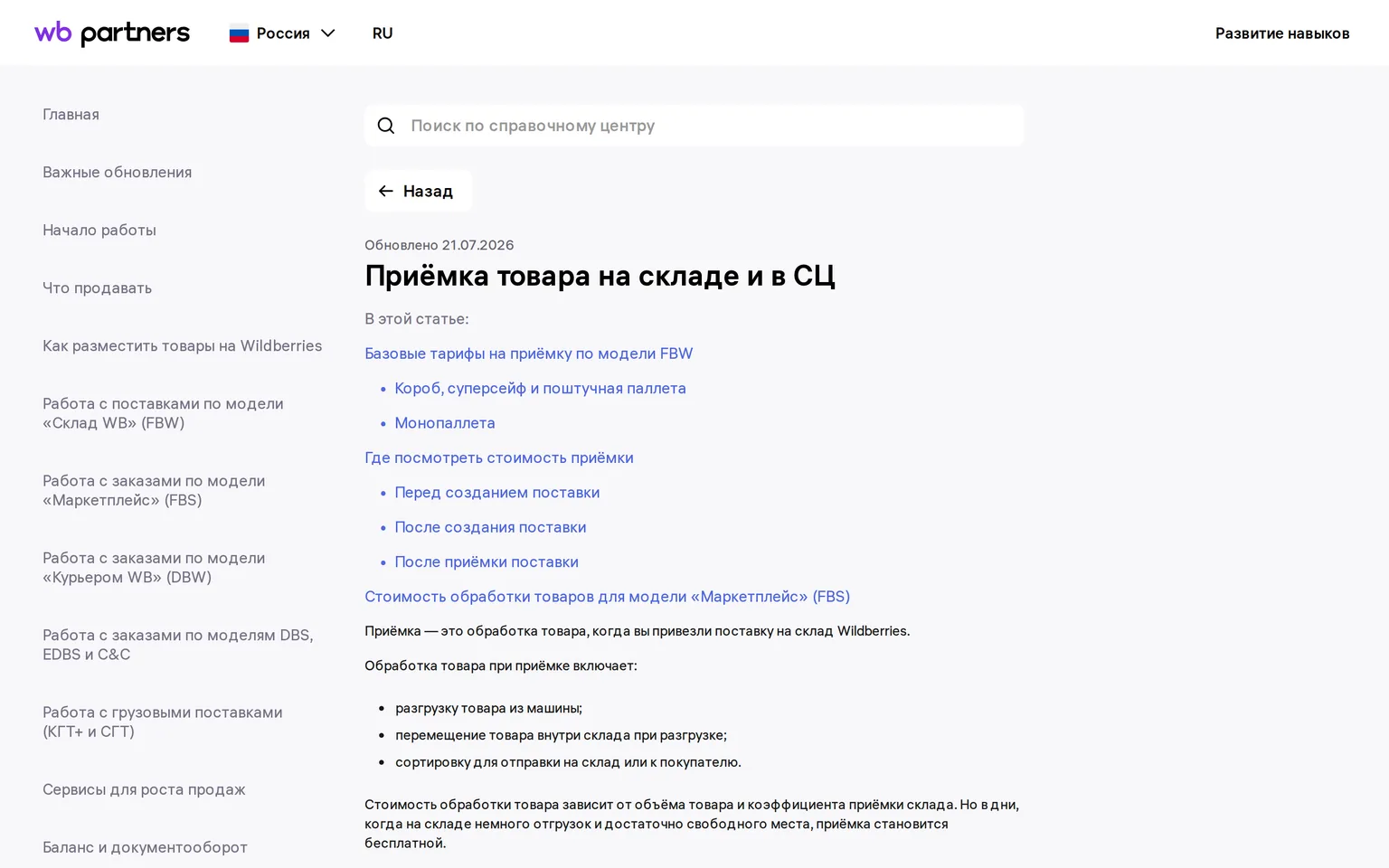Screen dimensions: 1389x868
Task: Jump to После создания поставки
Action: coord(490,527)
